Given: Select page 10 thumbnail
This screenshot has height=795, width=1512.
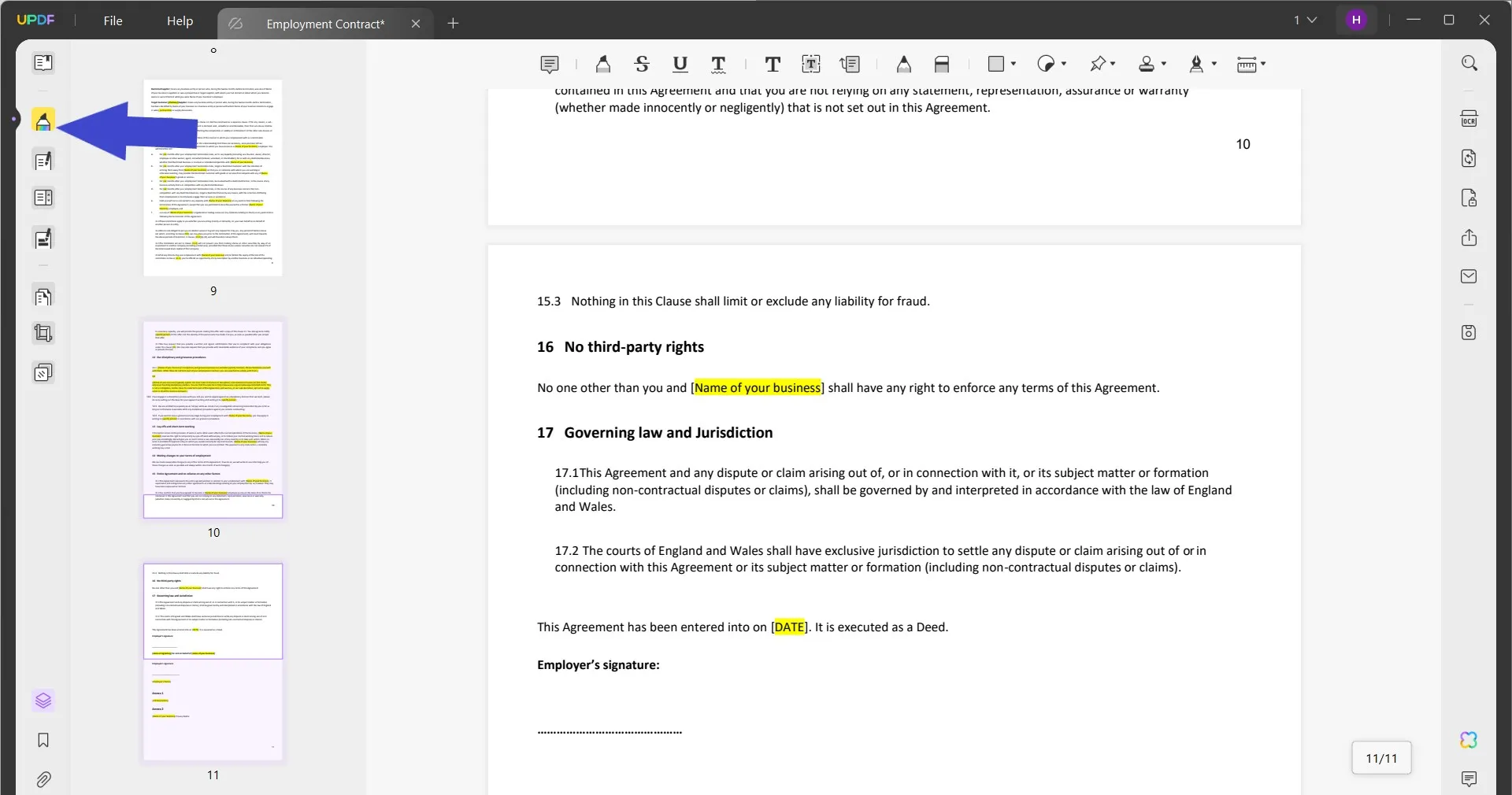Looking at the screenshot, I should click(x=213, y=420).
